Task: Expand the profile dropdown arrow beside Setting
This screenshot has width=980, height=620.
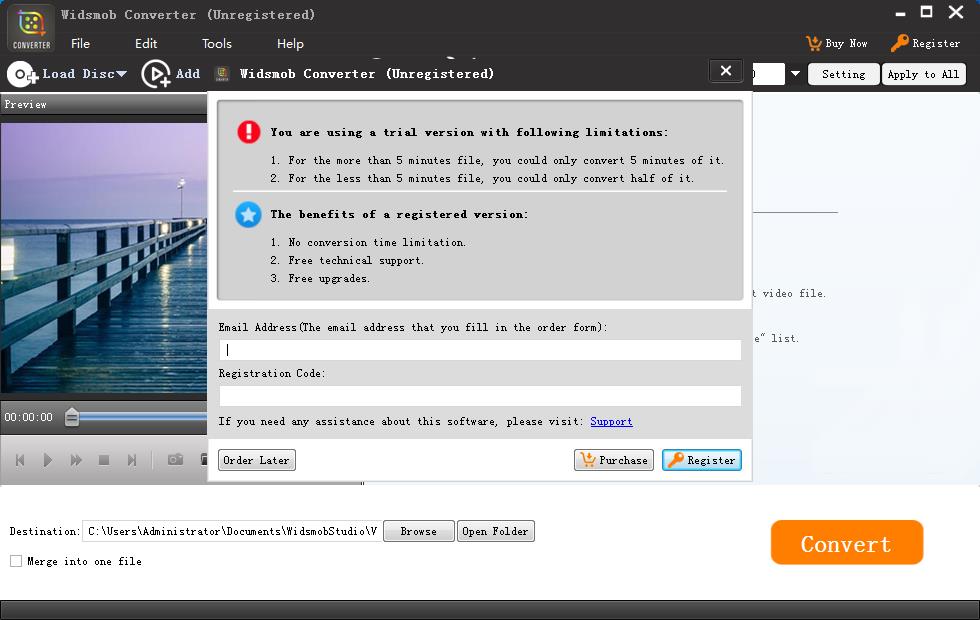Action: [795, 74]
